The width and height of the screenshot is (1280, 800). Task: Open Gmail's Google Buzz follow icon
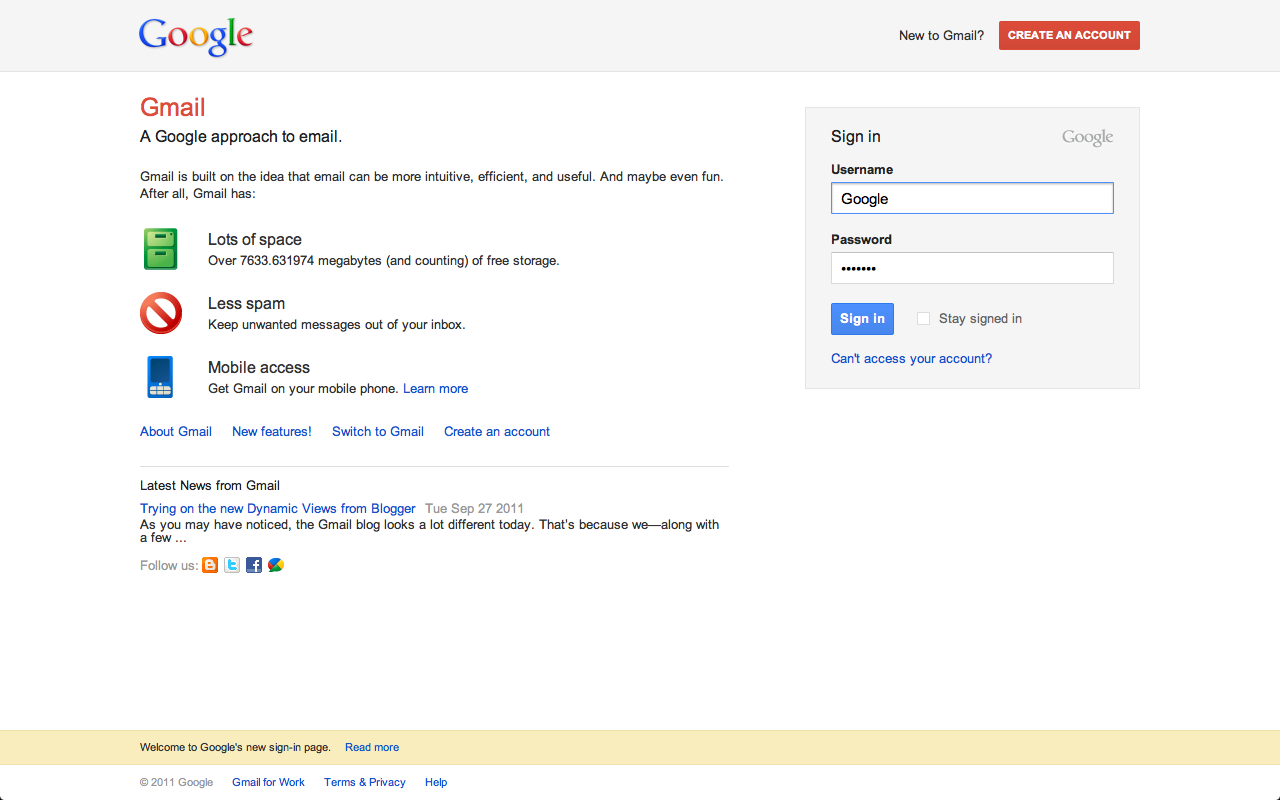click(276, 565)
